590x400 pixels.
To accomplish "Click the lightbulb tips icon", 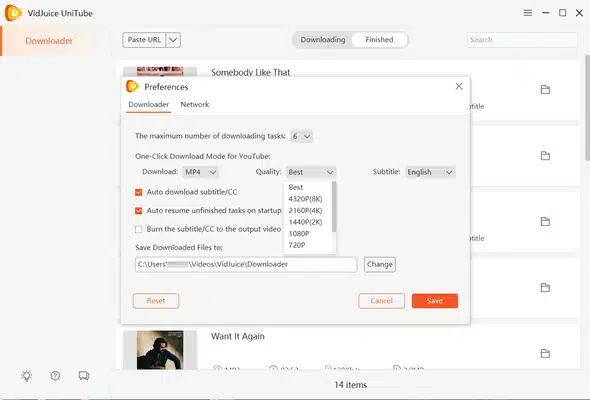I will click(x=27, y=376).
